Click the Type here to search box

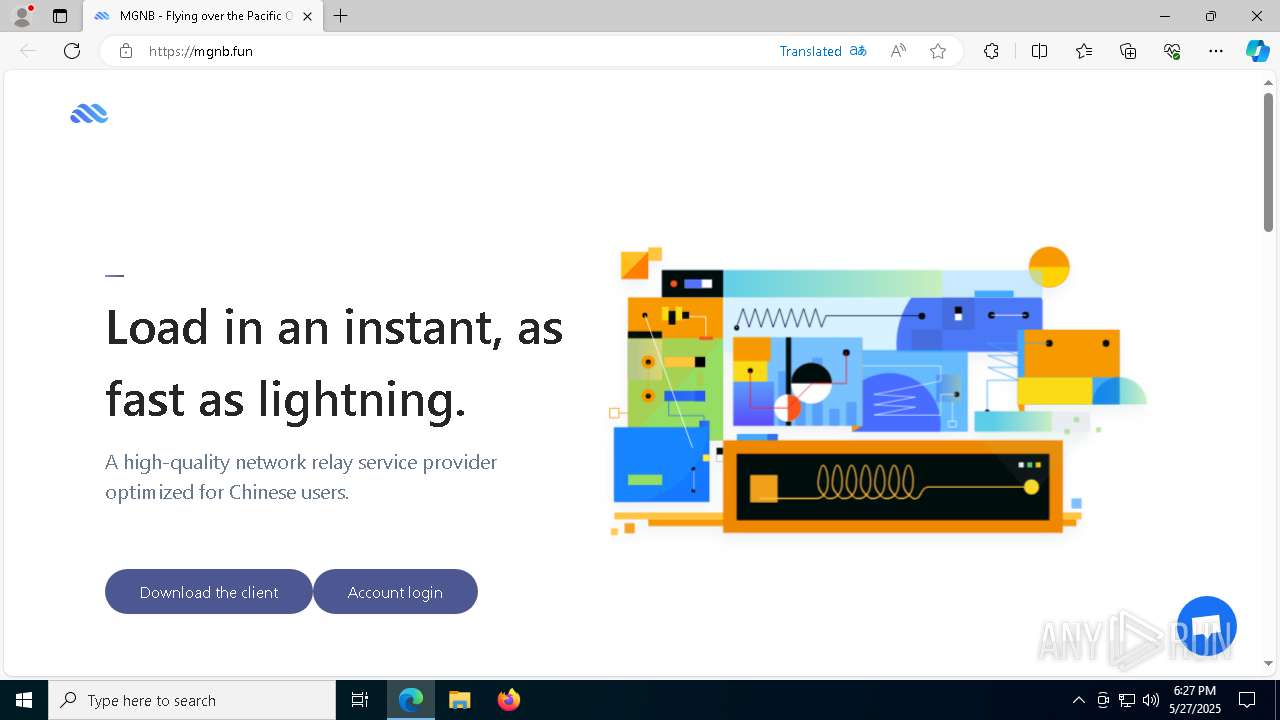pos(192,700)
